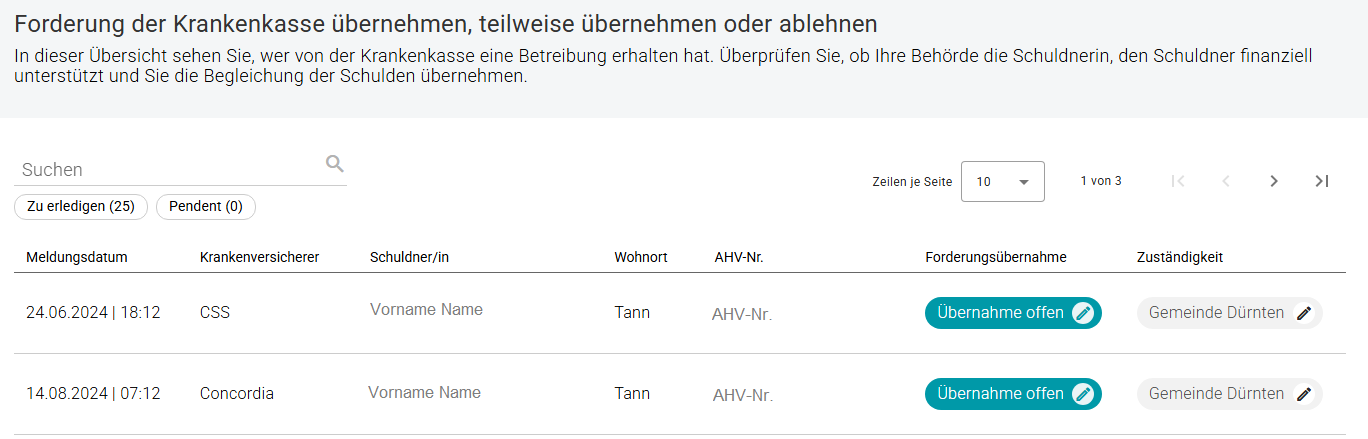Click 'Gemeinde Dürnten' chip in the CSS row

pyautogui.click(x=1216, y=313)
